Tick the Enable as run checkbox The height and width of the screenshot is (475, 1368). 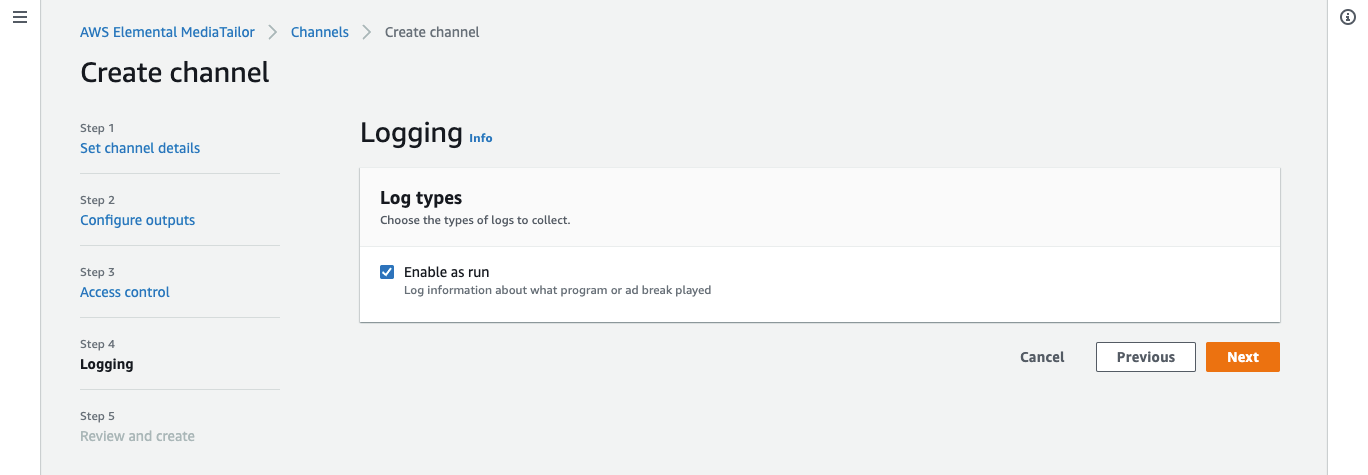click(x=387, y=272)
